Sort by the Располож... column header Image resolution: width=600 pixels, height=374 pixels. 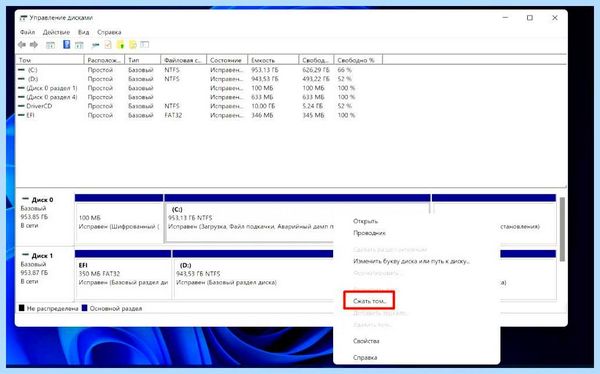tap(104, 60)
